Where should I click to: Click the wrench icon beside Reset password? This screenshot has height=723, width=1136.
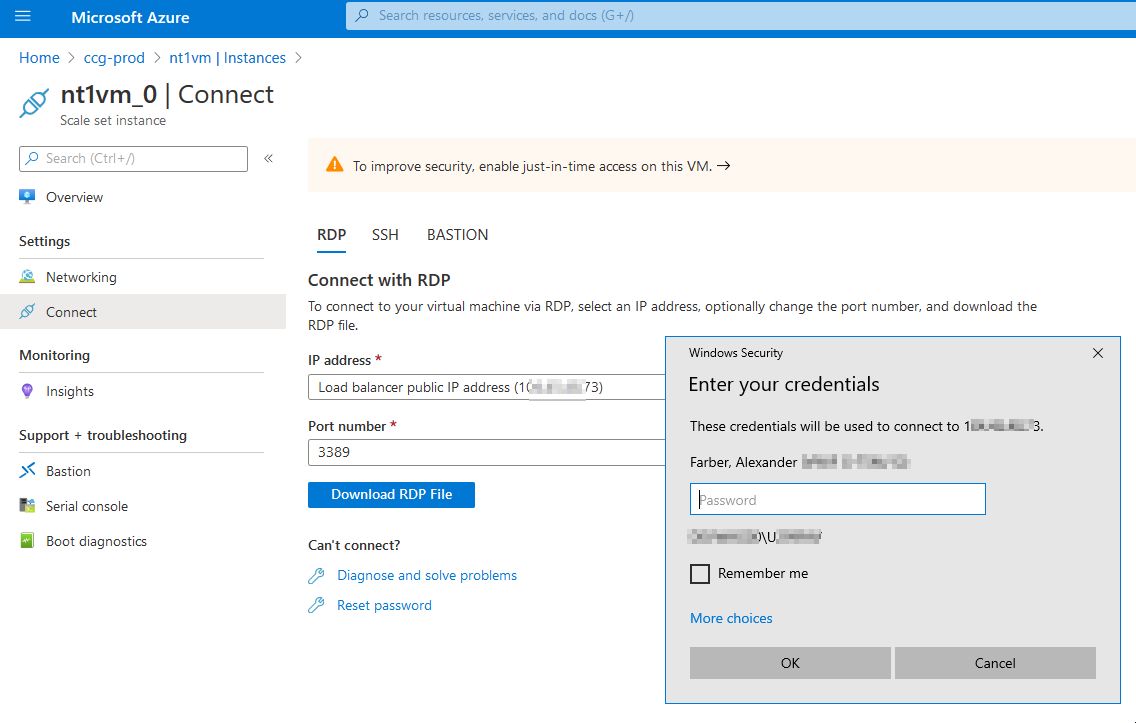(317, 606)
